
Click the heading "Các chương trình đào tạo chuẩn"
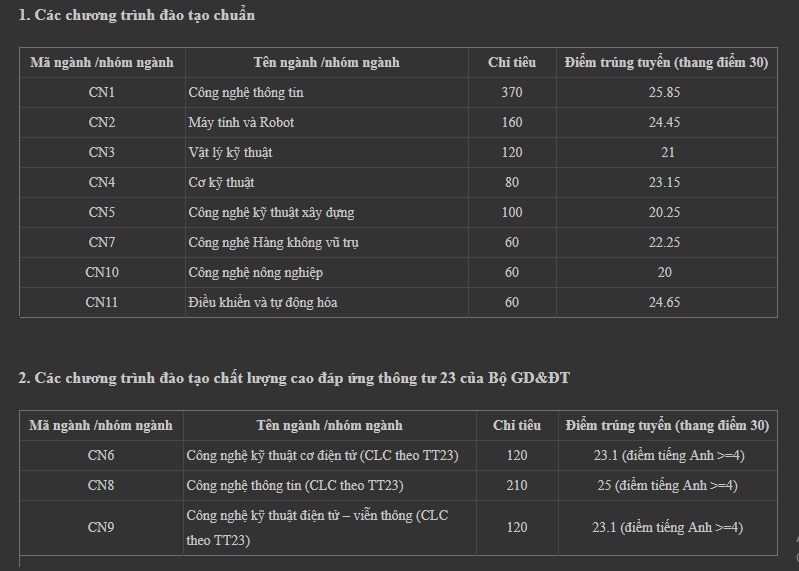[136, 15]
